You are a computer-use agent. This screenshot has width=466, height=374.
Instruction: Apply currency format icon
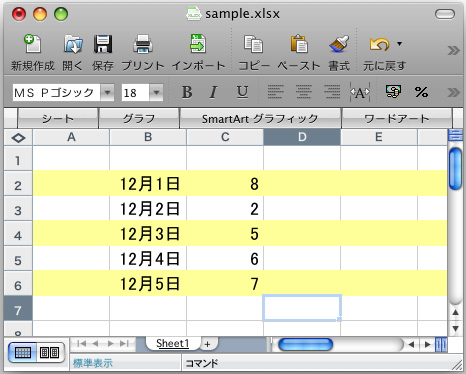pyautogui.click(x=393, y=91)
